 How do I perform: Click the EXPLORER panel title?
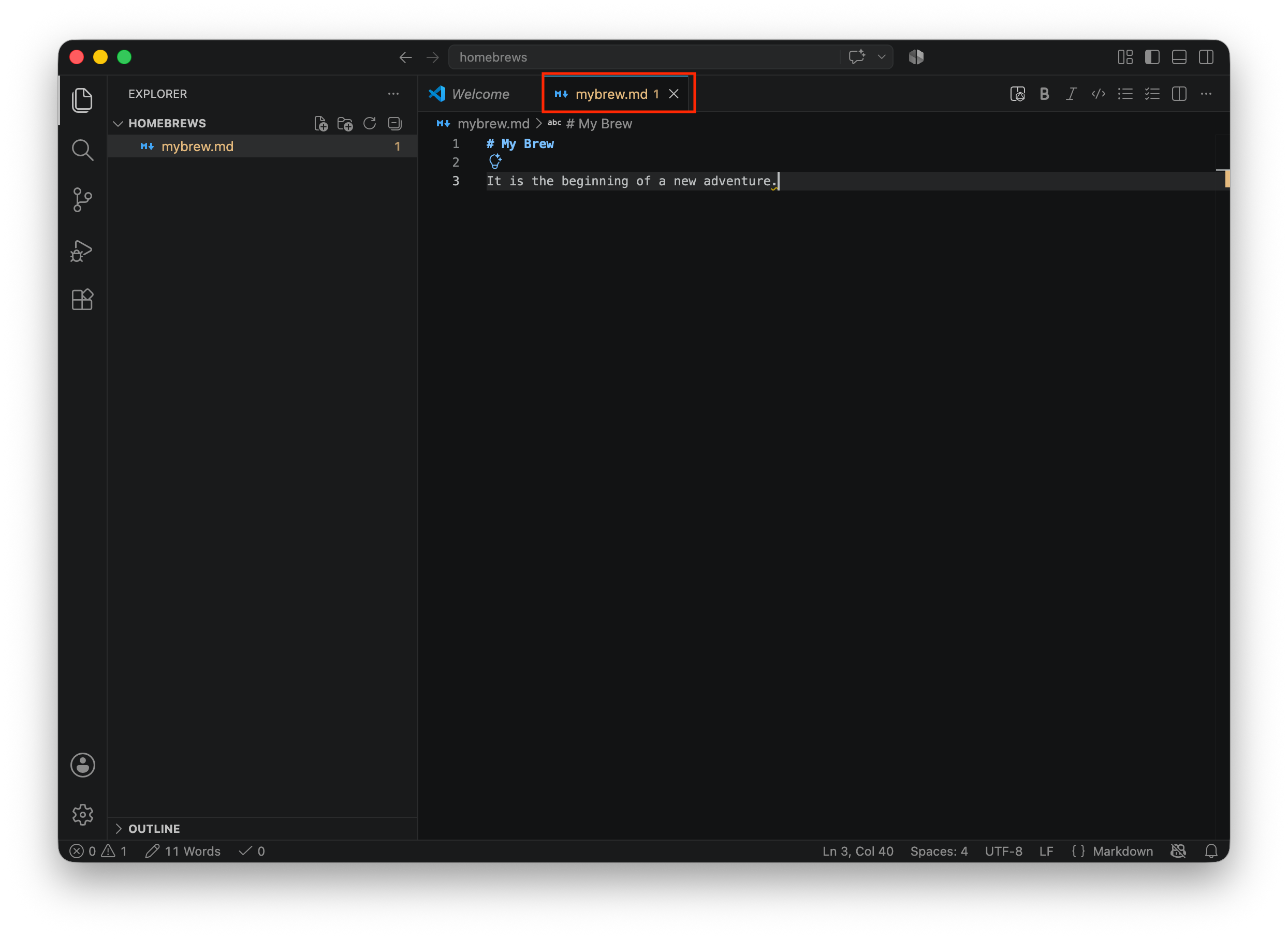pos(157,94)
